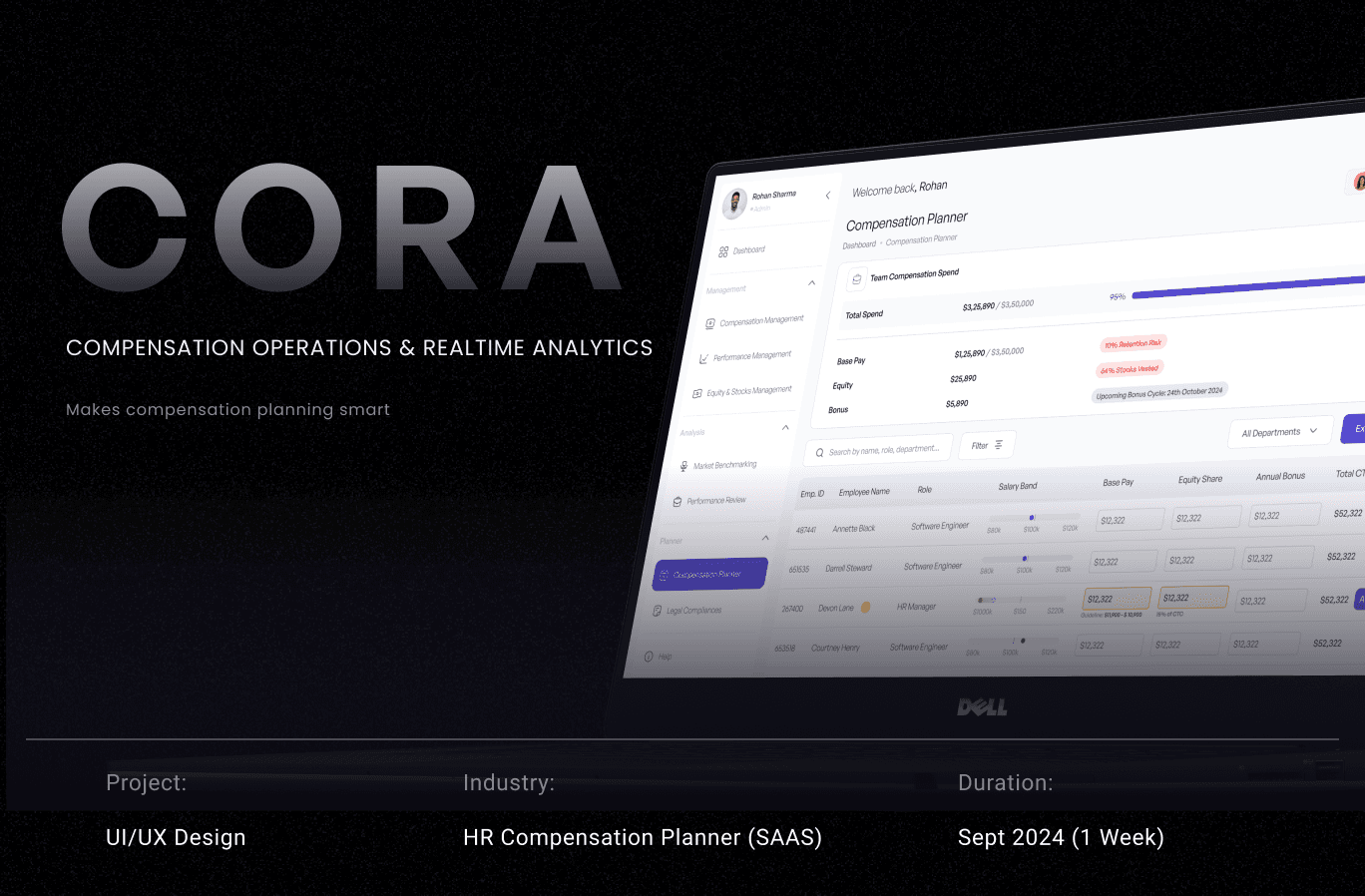This screenshot has width=1365, height=896.
Task: Click Courtney Henry's Base Pay field
Action: click(1111, 645)
